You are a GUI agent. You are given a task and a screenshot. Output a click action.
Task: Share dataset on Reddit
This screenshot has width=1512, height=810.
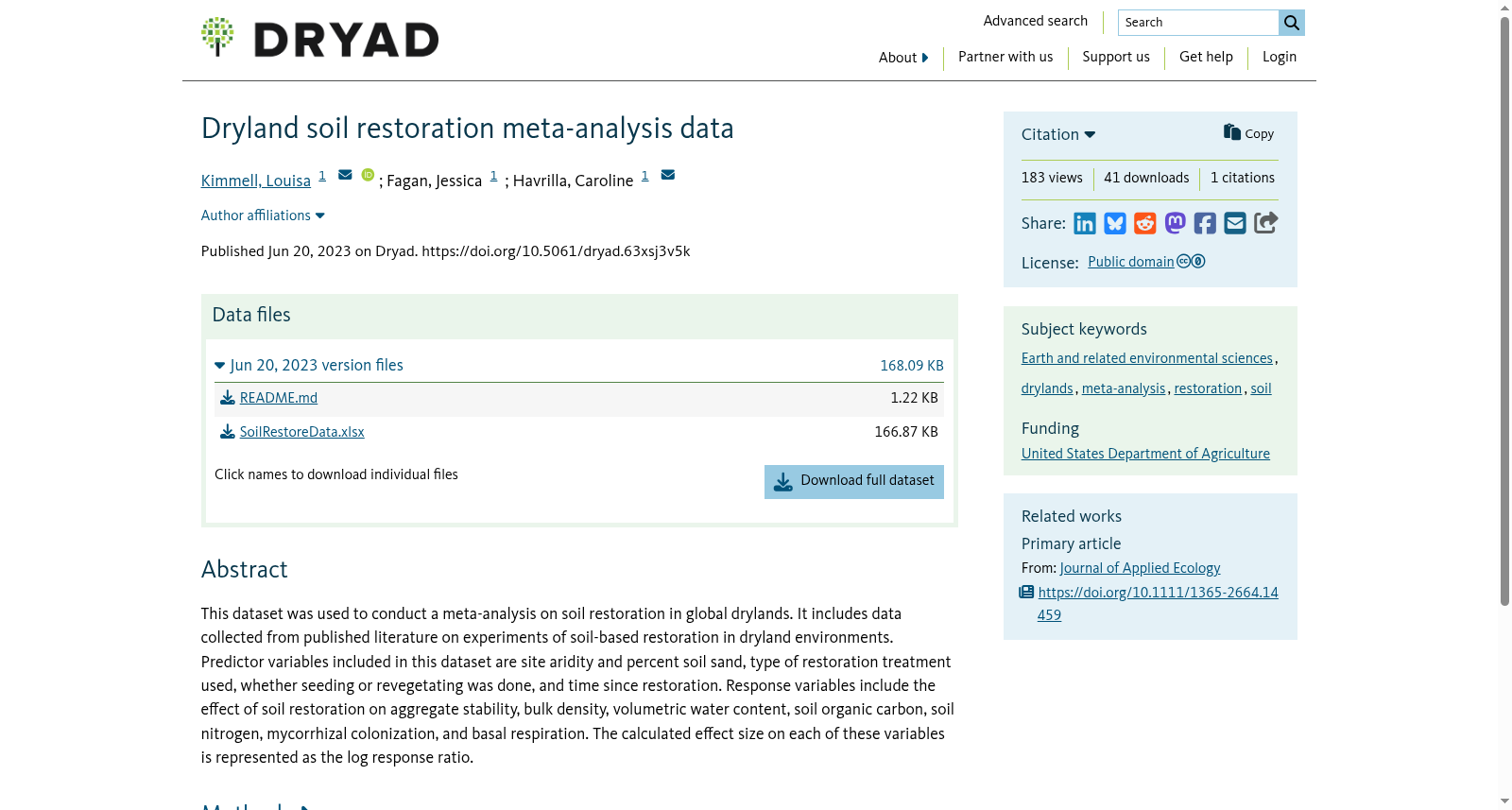(1145, 223)
